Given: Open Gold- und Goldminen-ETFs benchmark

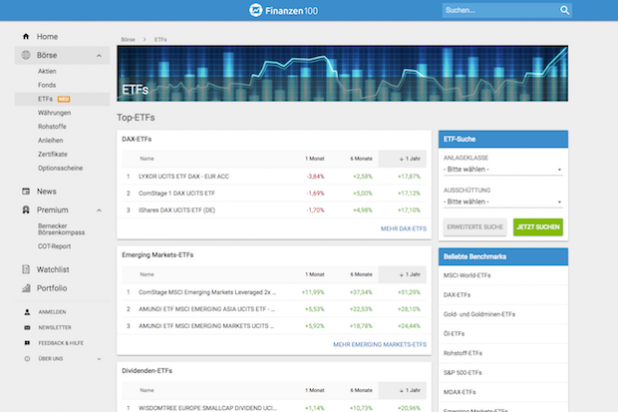Looking at the screenshot, I should (x=503, y=314).
